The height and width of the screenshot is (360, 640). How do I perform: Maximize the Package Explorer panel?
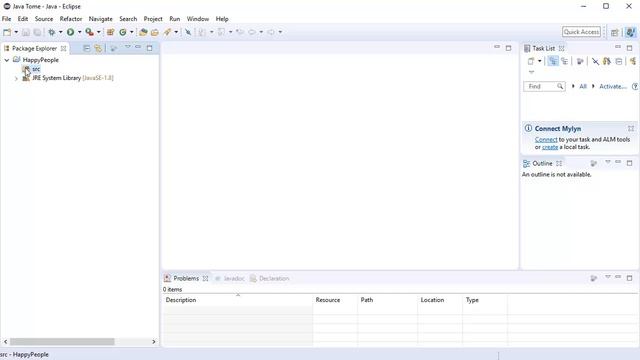pyautogui.click(x=149, y=48)
